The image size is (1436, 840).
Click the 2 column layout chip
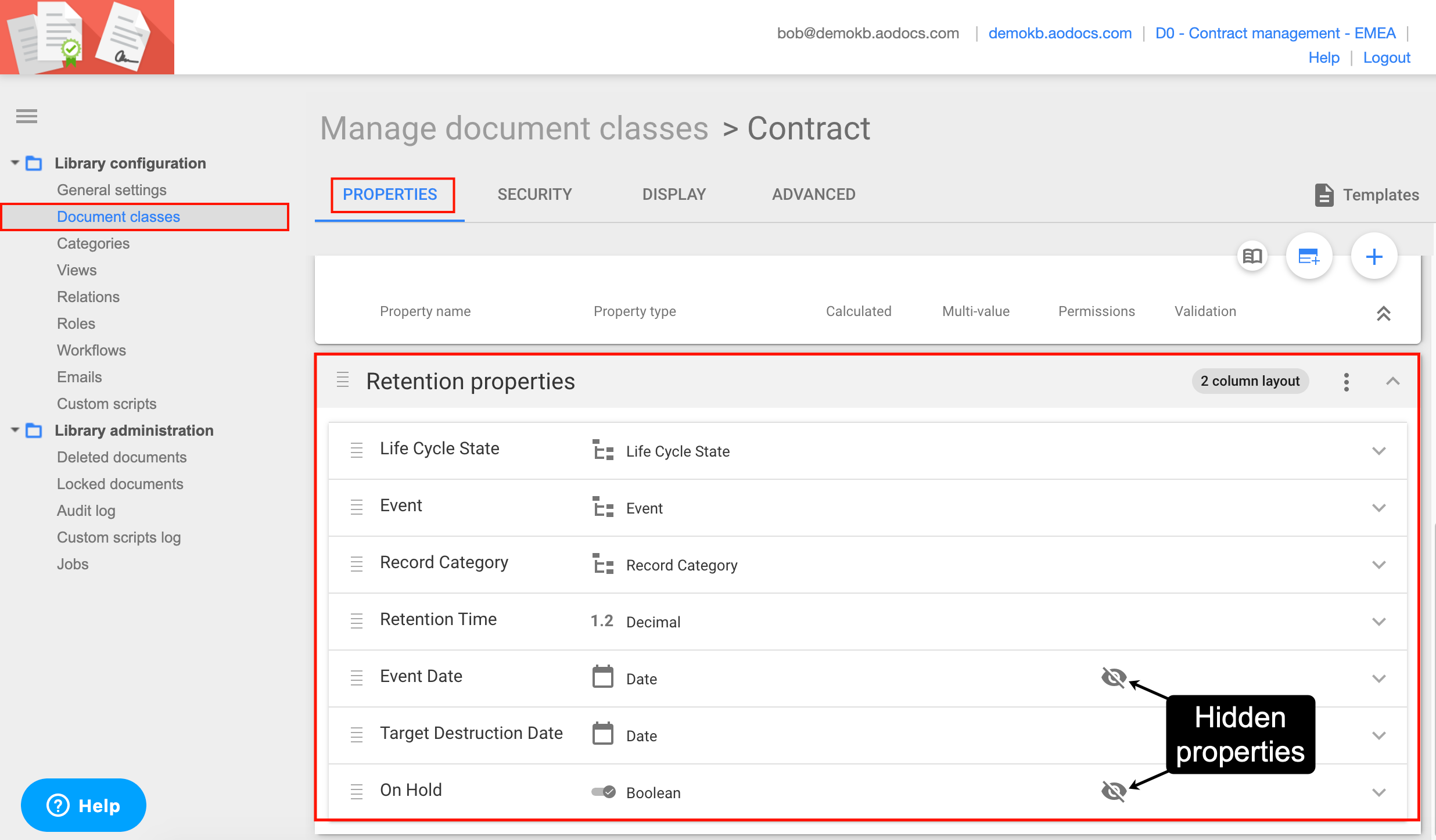pyautogui.click(x=1250, y=381)
